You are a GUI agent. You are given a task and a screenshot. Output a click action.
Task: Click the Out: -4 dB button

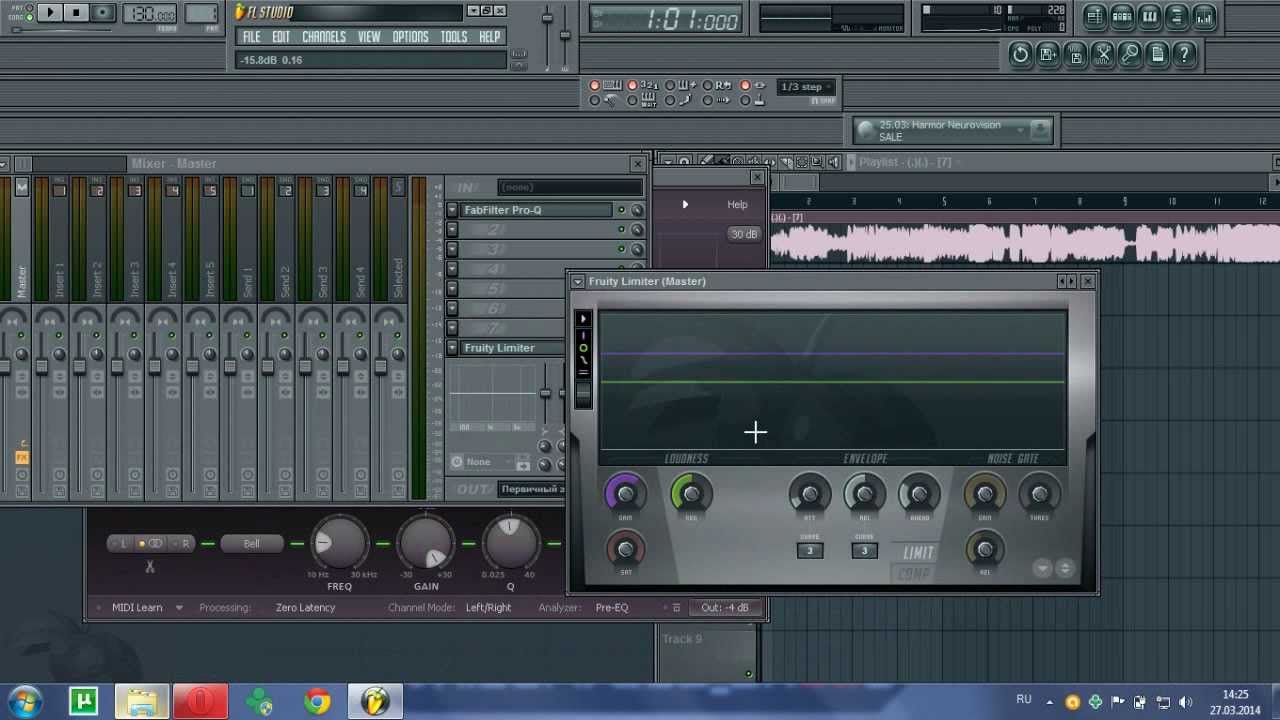(725, 607)
